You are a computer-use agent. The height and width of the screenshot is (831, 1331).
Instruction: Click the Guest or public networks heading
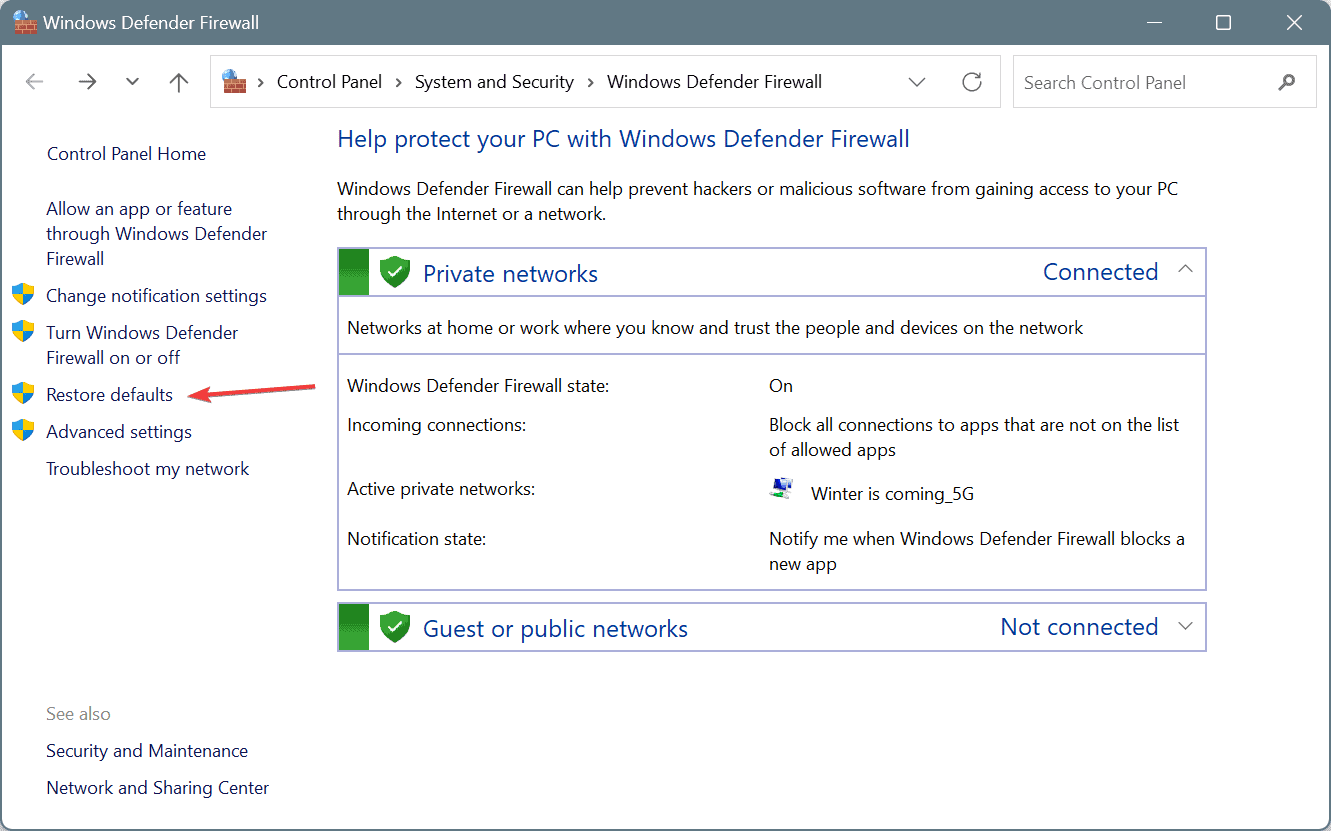[555, 629]
